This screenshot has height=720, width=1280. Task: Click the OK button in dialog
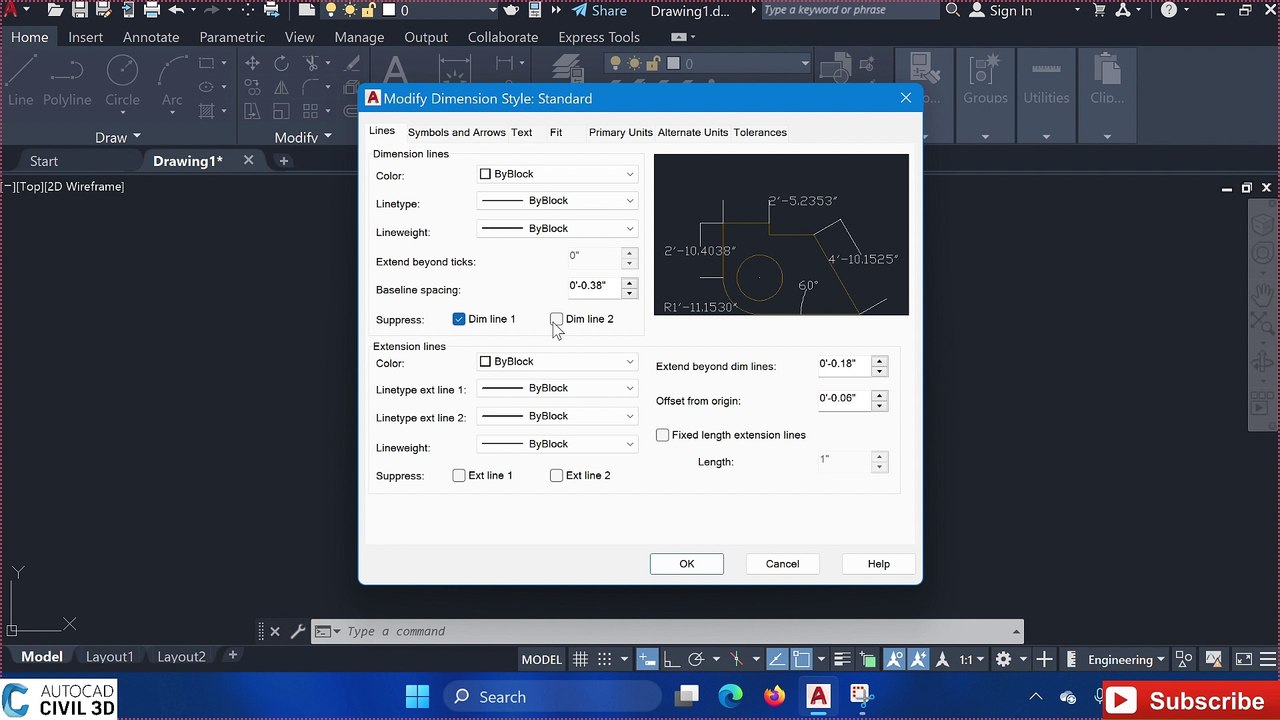[687, 564]
